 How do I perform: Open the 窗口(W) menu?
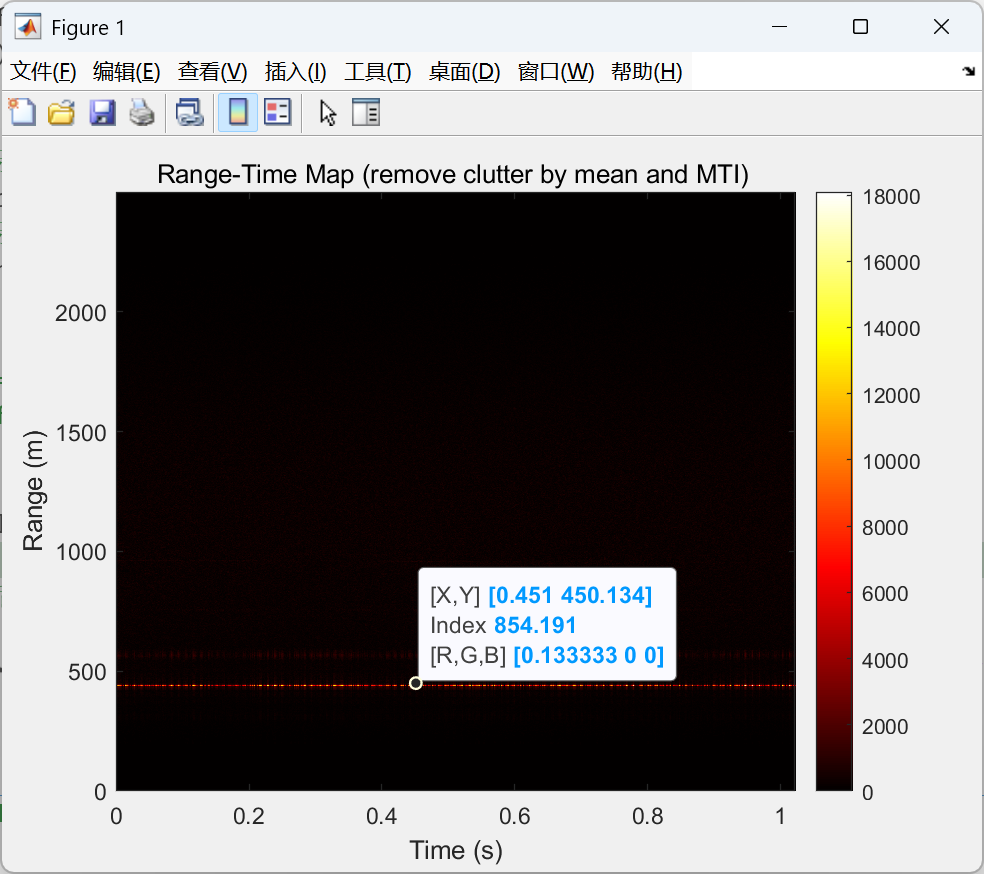(555, 72)
